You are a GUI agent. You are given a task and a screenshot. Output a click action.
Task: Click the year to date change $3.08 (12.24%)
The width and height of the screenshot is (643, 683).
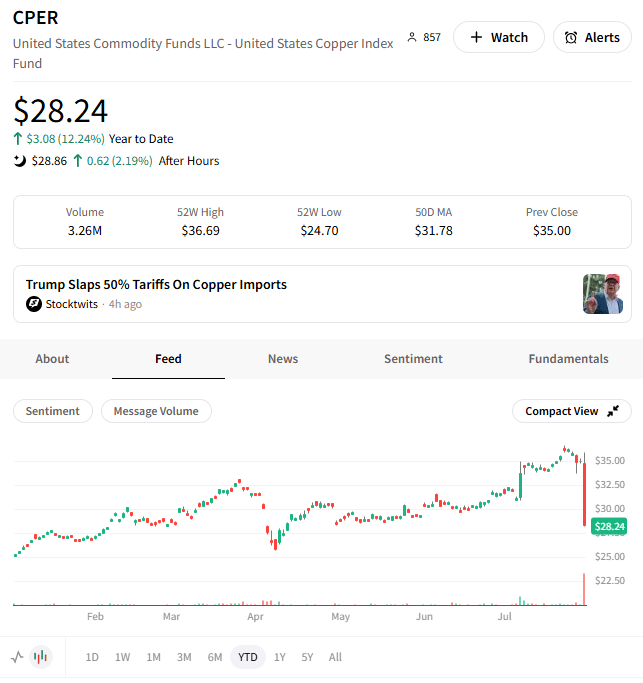click(x=65, y=139)
